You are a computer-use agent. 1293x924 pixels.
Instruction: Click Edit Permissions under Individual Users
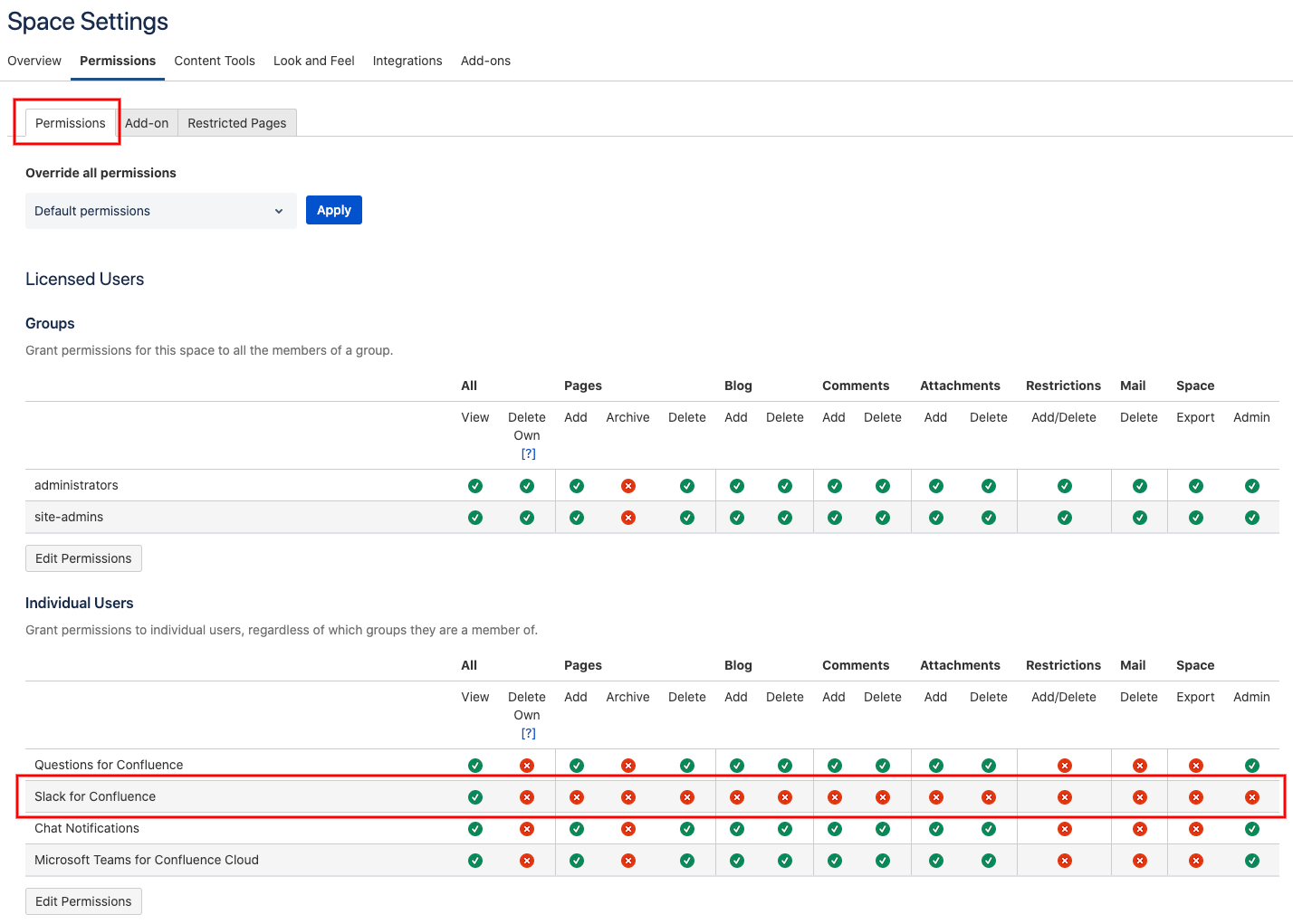pos(83,900)
